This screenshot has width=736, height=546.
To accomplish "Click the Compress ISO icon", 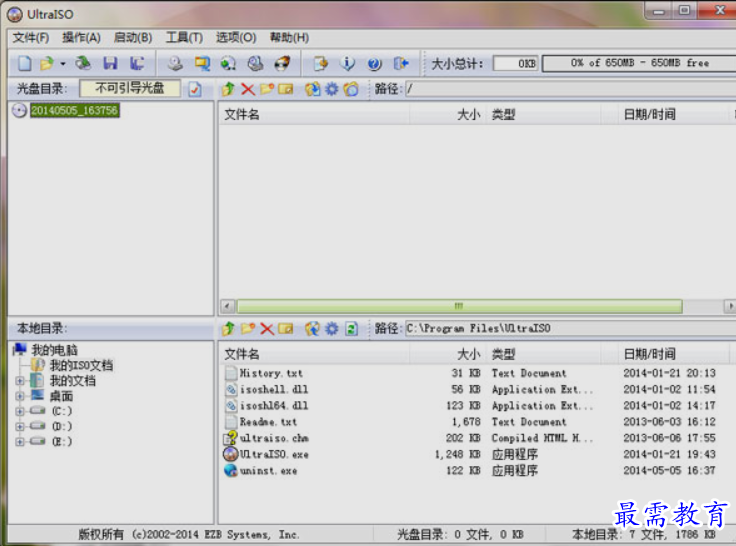I will tap(256, 63).
